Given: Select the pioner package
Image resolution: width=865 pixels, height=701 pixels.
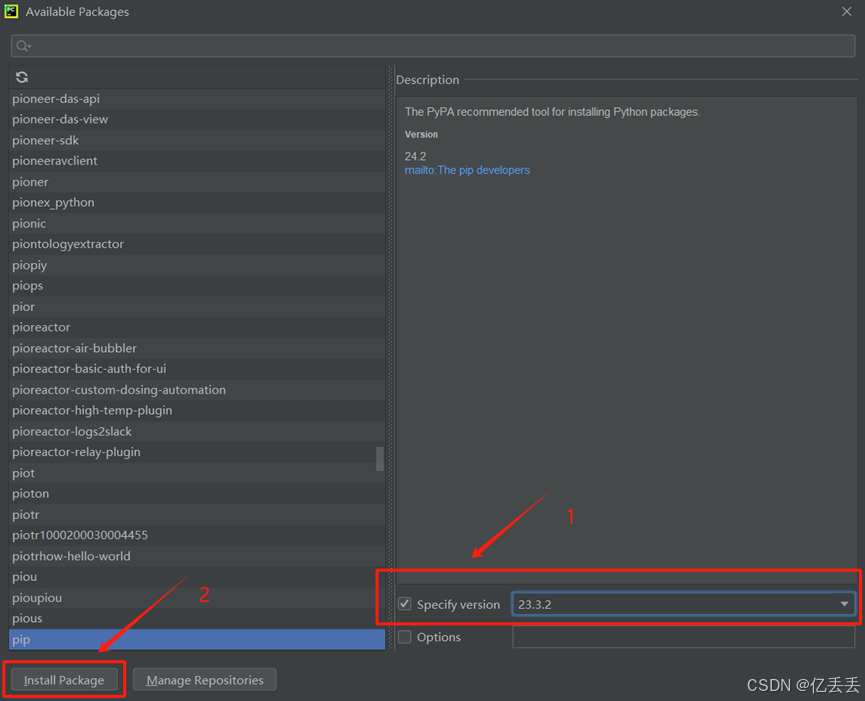Looking at the screenshot, I should 197,182.
